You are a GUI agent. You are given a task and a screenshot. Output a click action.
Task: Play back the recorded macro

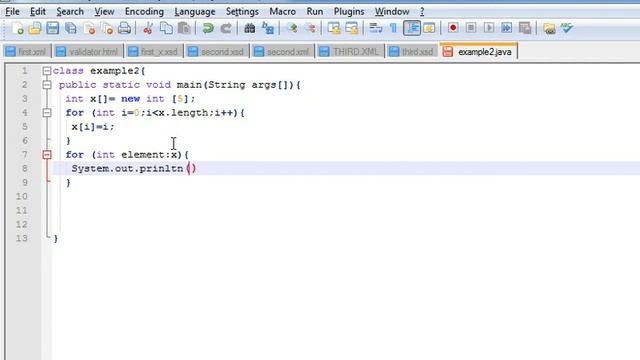pos(489,28)
